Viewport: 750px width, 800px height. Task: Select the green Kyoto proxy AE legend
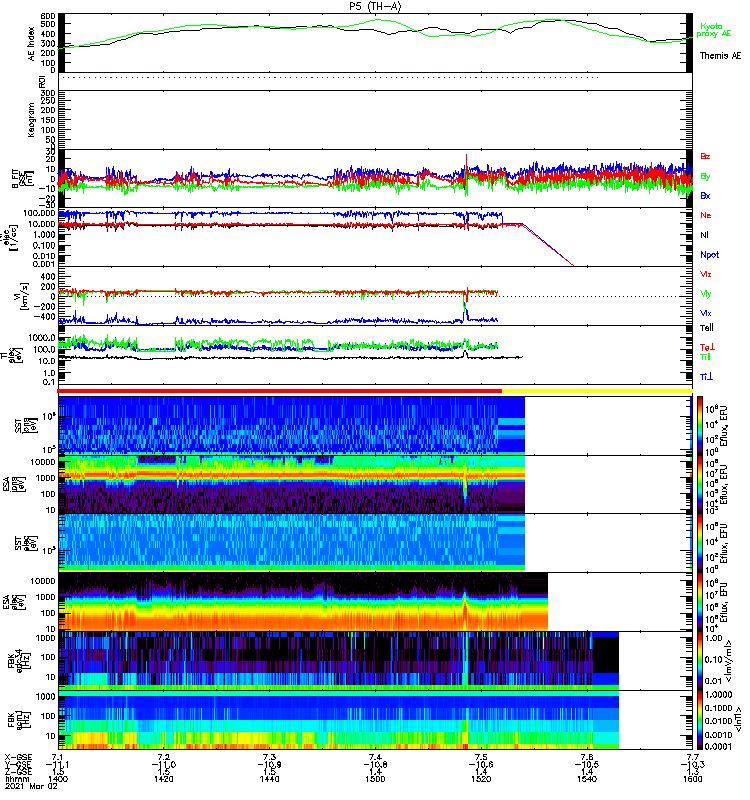[x=714, y=30]
